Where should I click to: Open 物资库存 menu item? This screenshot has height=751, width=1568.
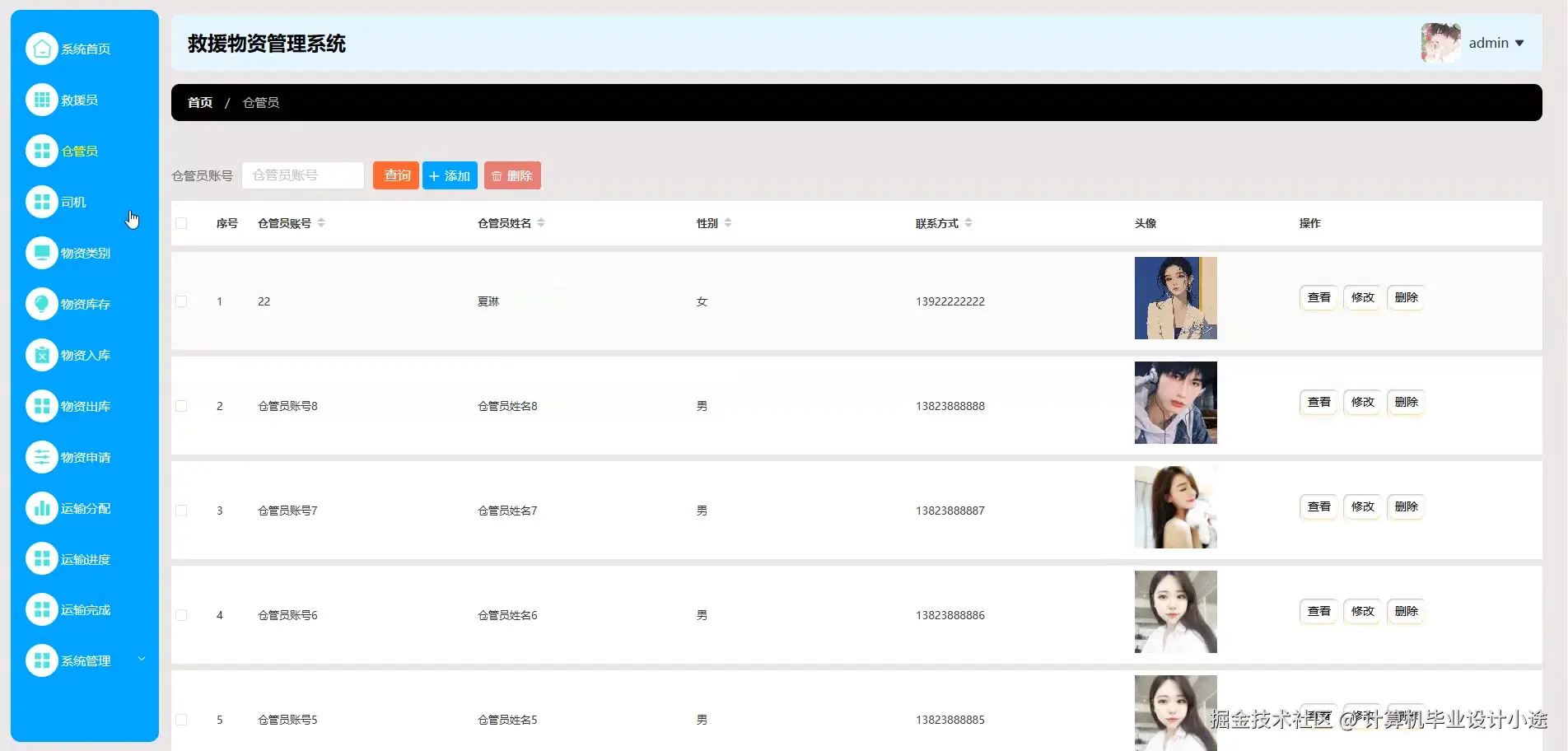pos(86,305)
